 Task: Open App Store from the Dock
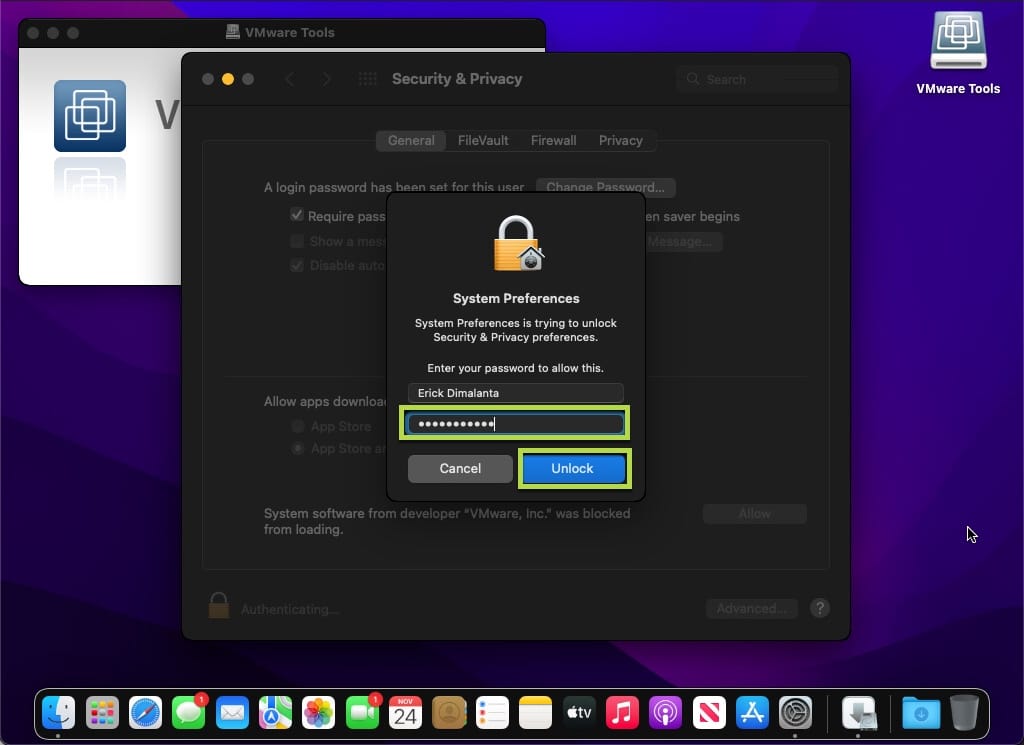coord(752,712)
